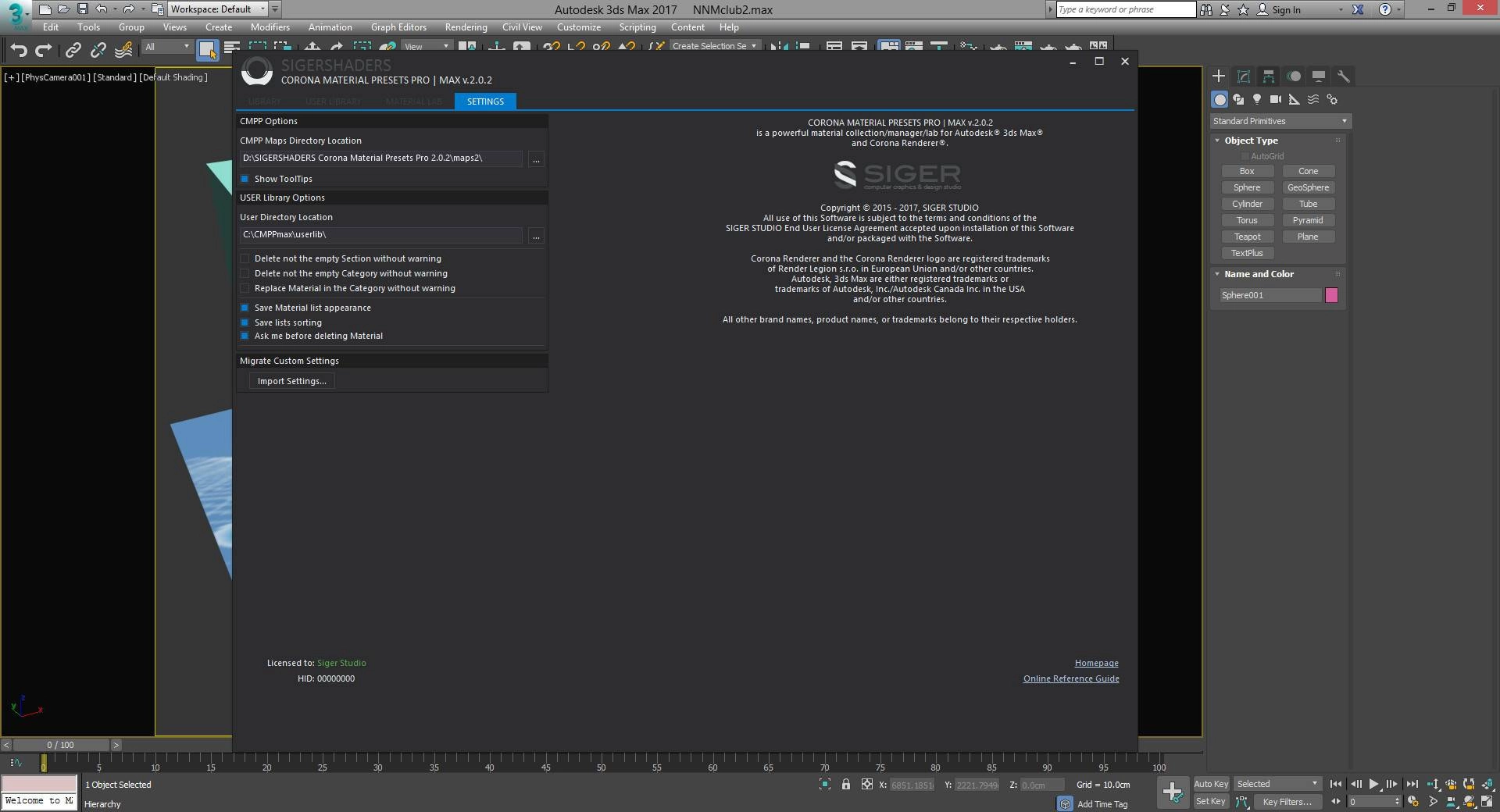This screenshot has width=1500, height=812.
Task: Click the binoculars search icon
Action: (x=1206, y=9)
